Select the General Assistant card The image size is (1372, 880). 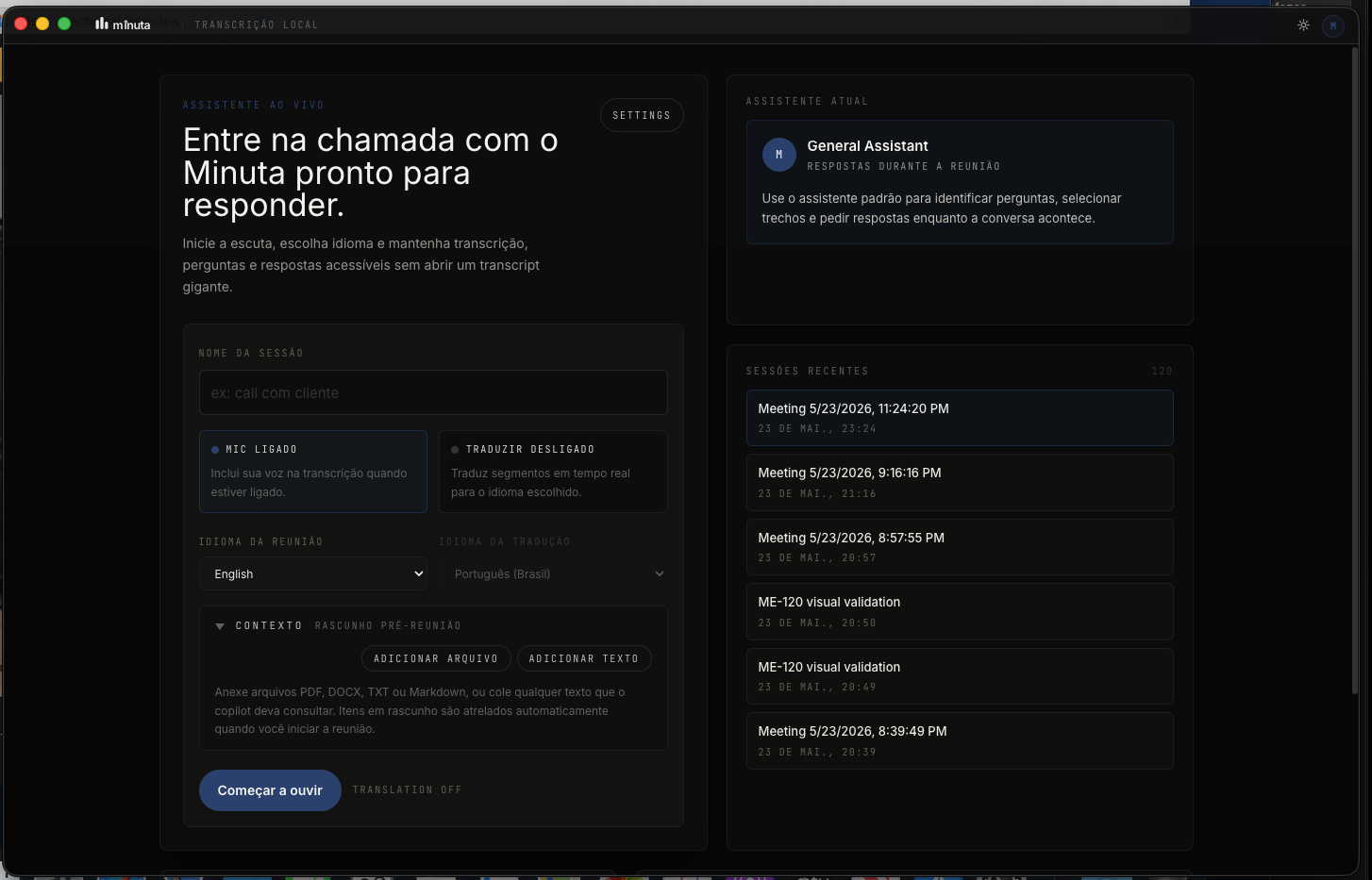960,182
